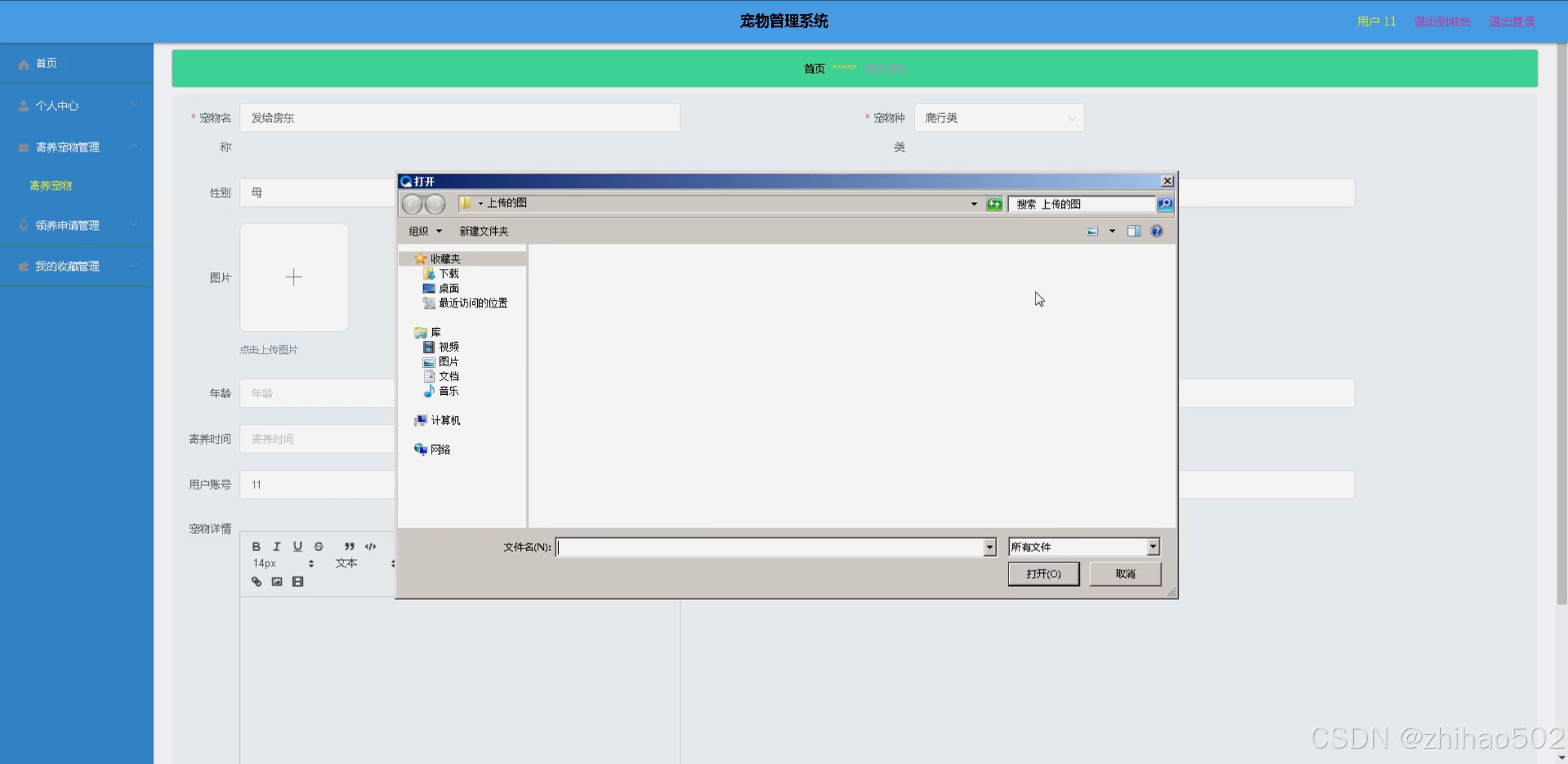Insert link using the chain icon

click(256, 581)
